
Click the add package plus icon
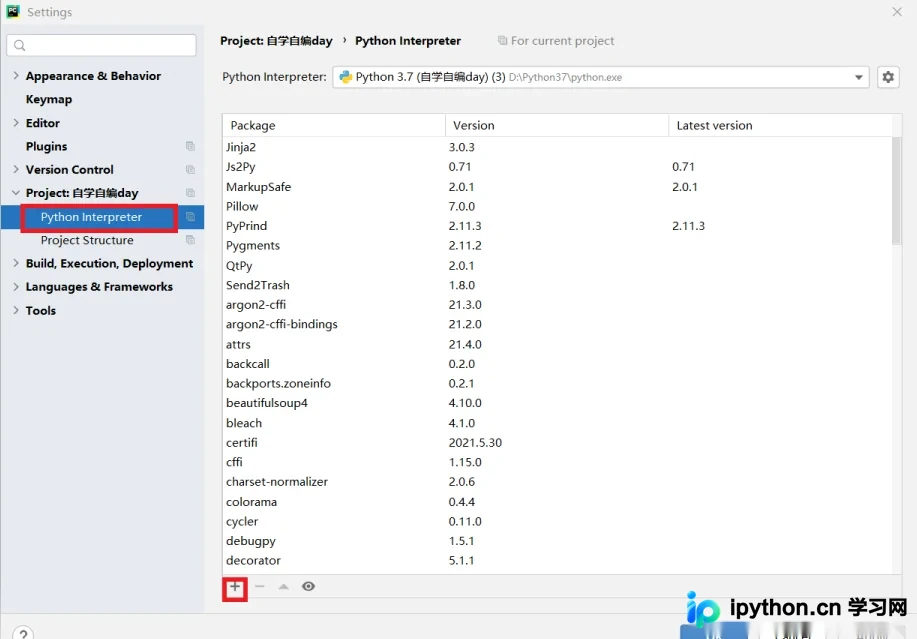[x=235, y=587]
